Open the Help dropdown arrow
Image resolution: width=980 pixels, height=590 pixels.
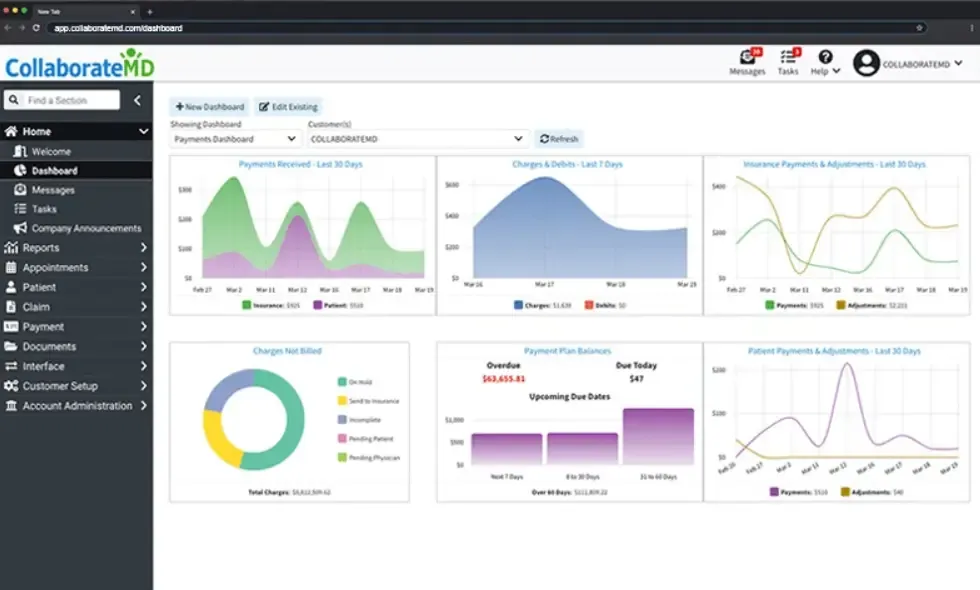point(836,71)
